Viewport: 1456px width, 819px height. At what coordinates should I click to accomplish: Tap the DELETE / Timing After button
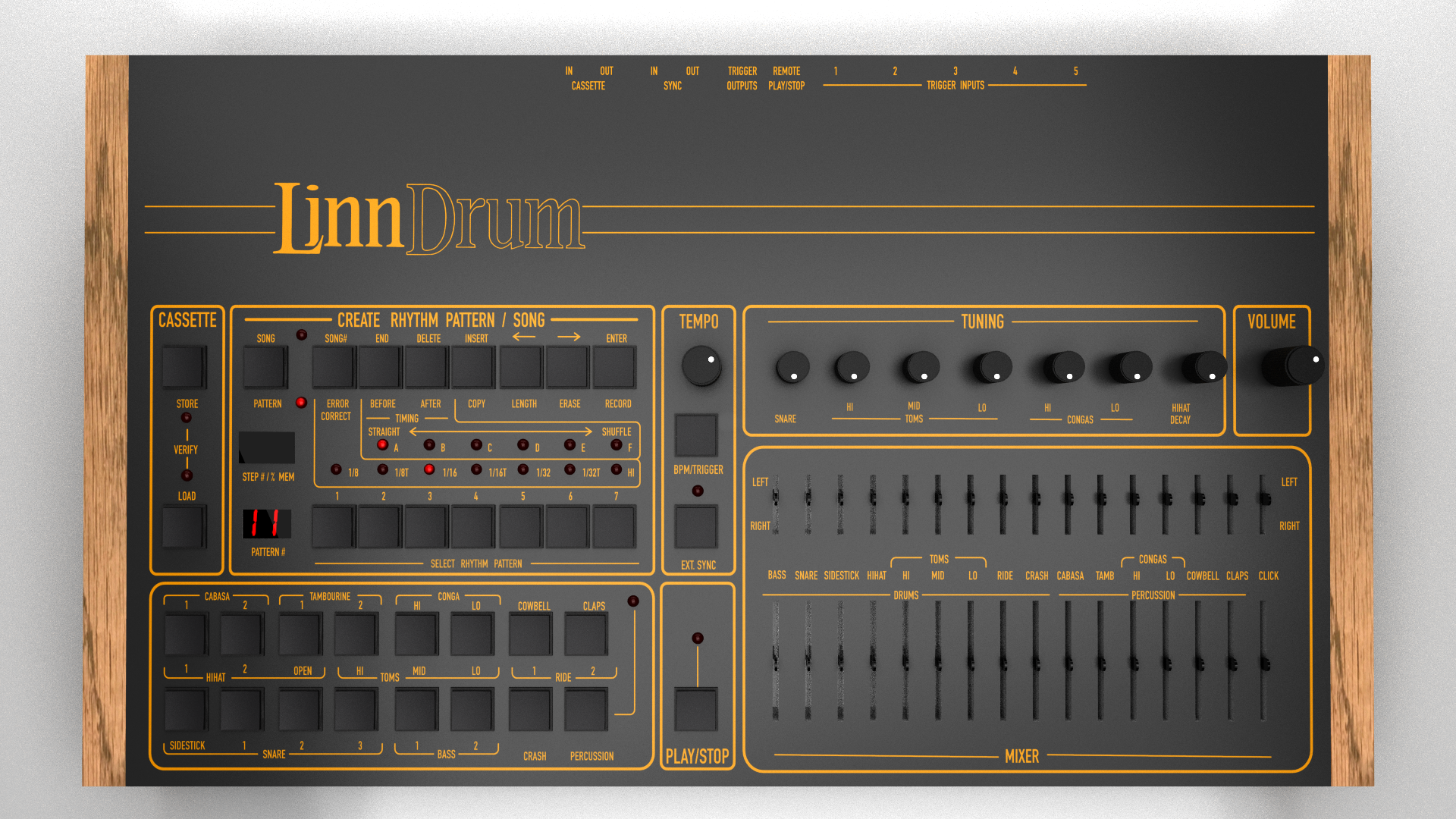(427, 368)
